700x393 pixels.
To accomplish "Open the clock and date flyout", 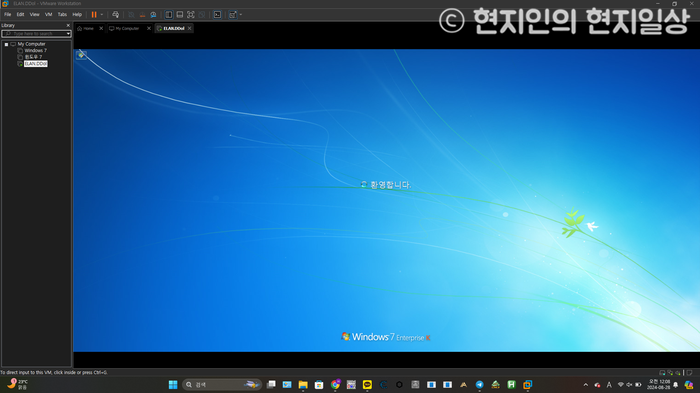I will coord(659,385).
